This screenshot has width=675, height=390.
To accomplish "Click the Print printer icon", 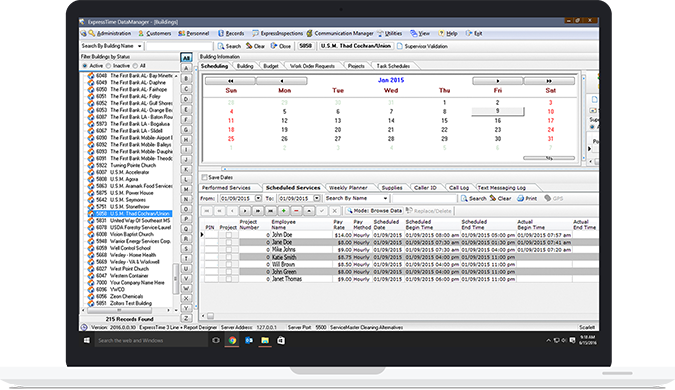I will point(520,198).
